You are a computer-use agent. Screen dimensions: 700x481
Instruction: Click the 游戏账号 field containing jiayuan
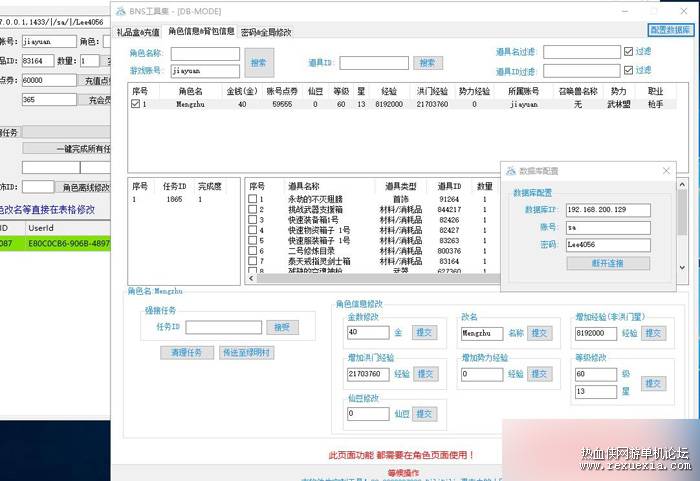pos(205,71)
